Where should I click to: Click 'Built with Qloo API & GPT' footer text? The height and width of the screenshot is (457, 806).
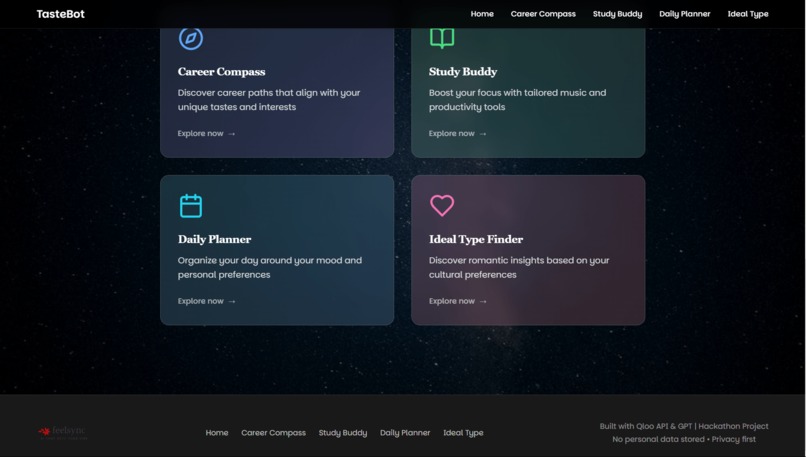tap(684, 426)
